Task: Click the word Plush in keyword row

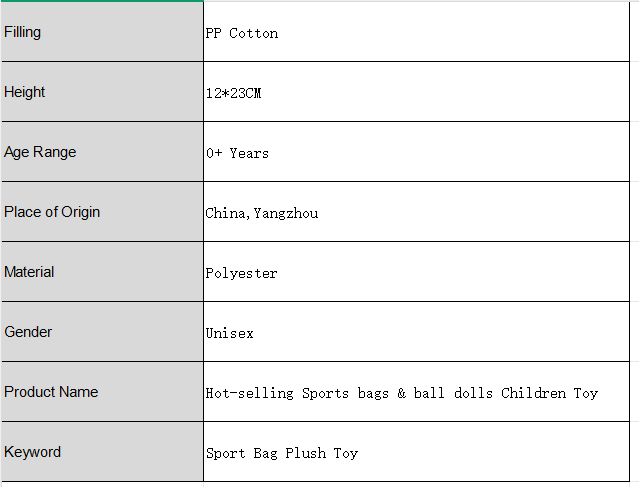Action: coord(306,453)
